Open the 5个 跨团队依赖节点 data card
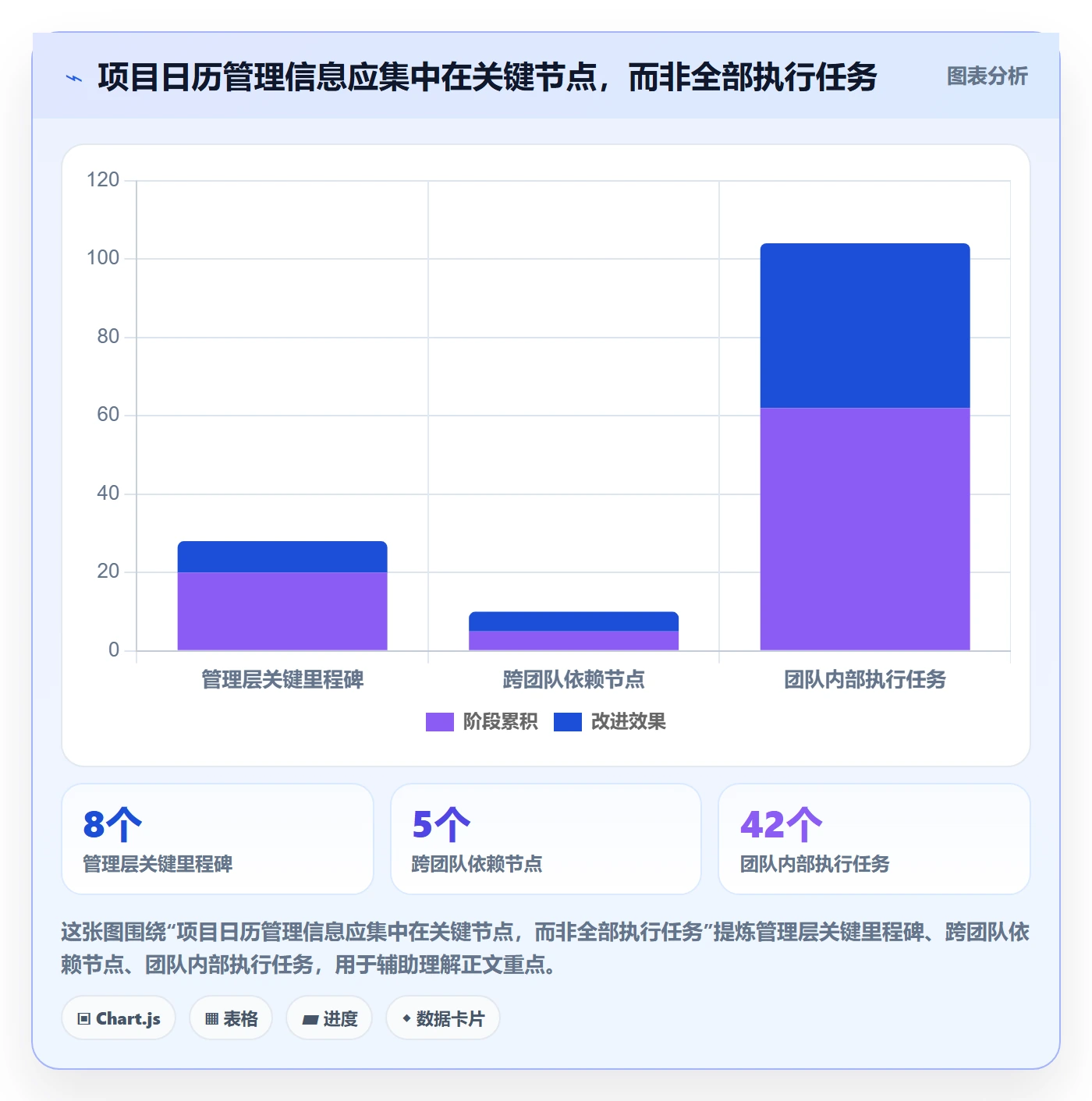1092x1101 pixels. [x=546, y=839]
